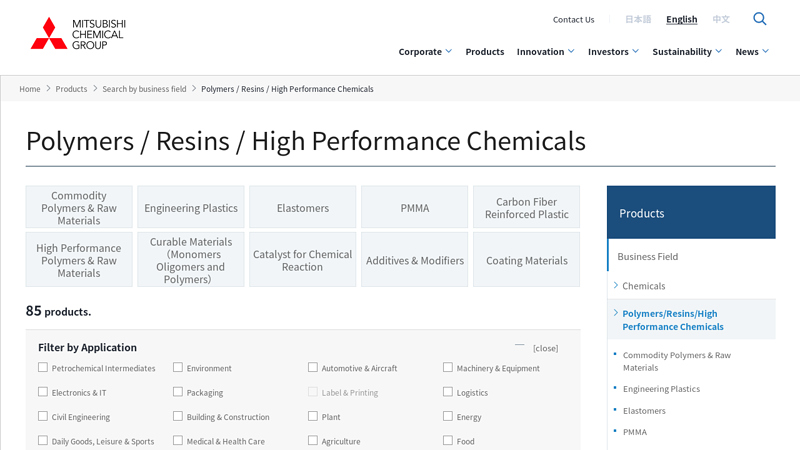The width and height of the screenshot is (800, 450).
Task: Open Products breadcrumb link
Action: point(71,89)
